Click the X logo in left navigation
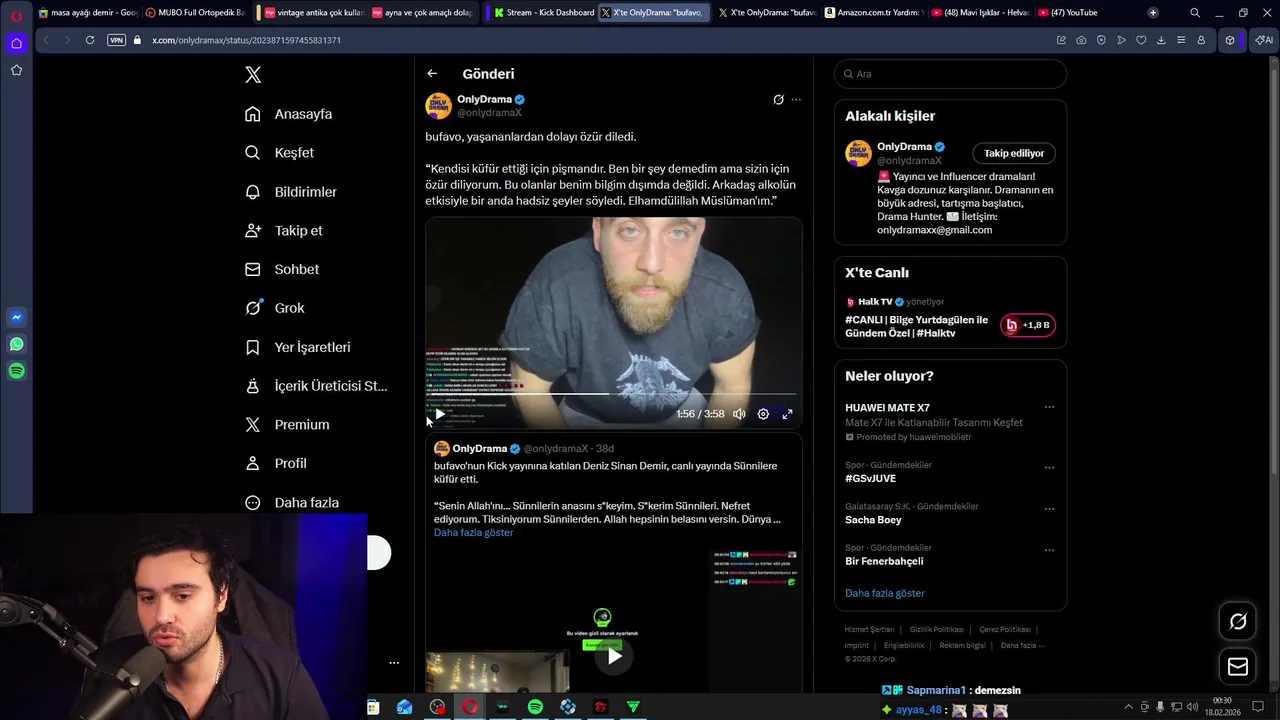 253,75
